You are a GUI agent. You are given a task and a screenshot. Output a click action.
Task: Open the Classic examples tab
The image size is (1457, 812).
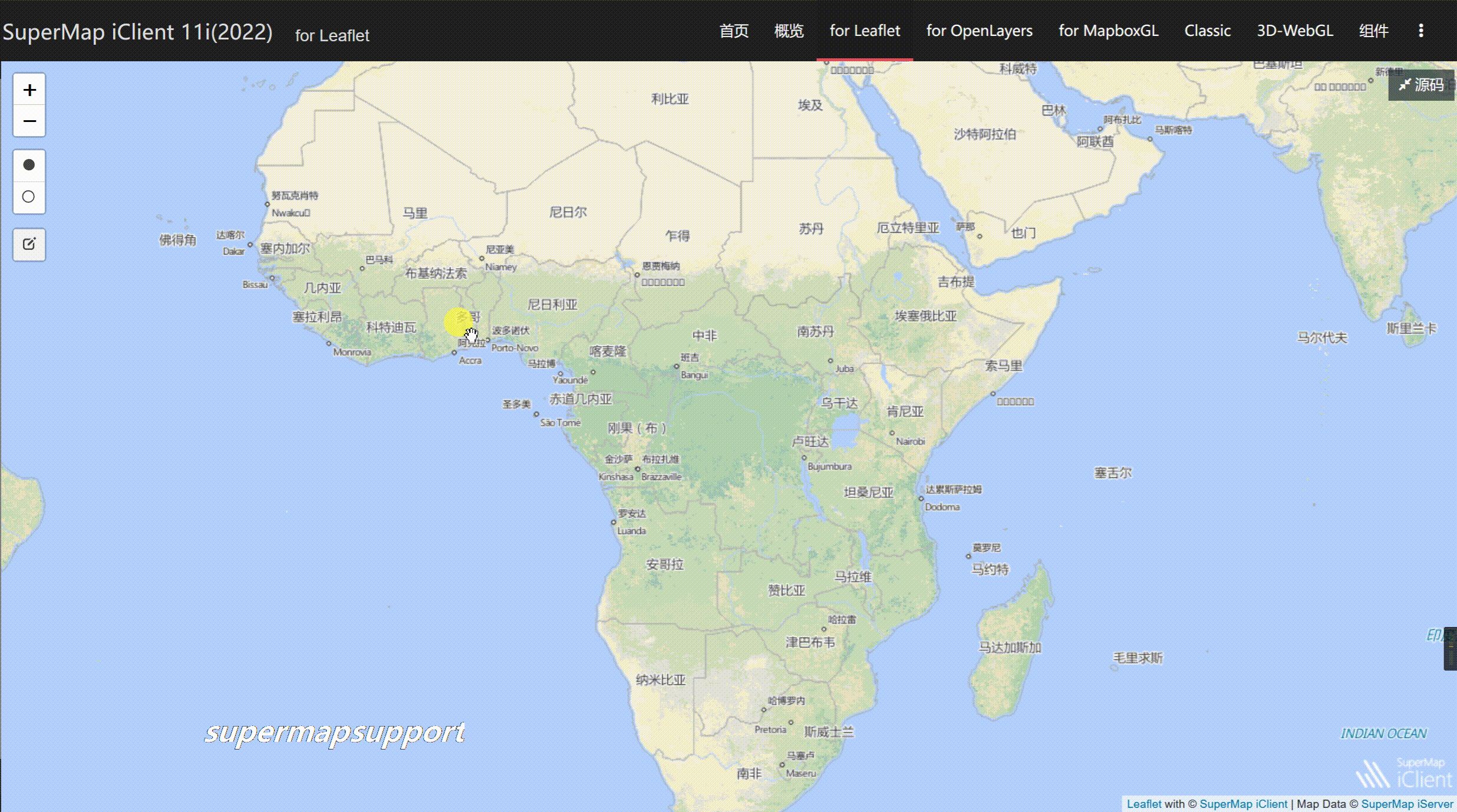(1208, 31)
